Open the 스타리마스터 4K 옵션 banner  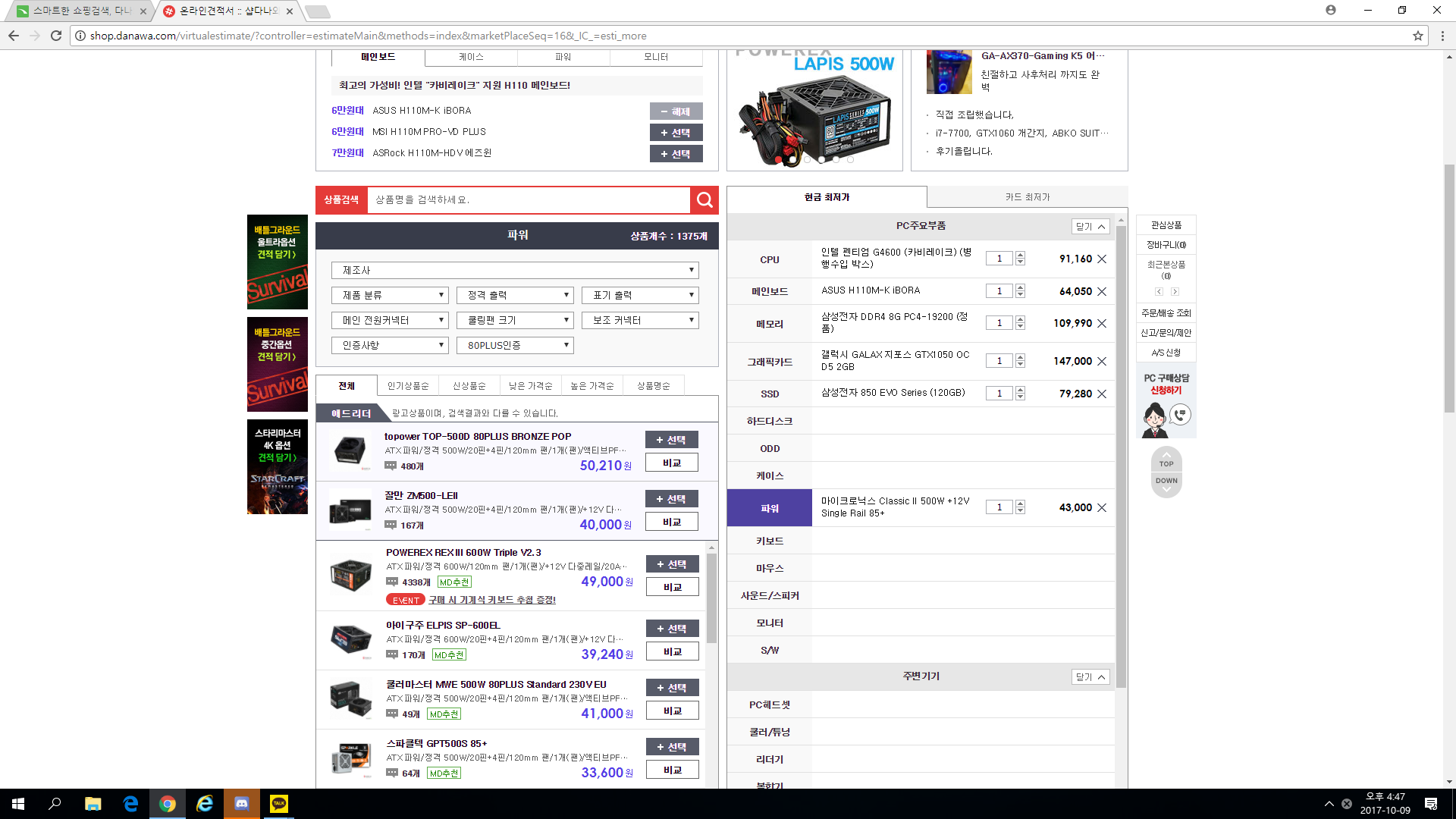pyautogui.click(x=278, y=466)
